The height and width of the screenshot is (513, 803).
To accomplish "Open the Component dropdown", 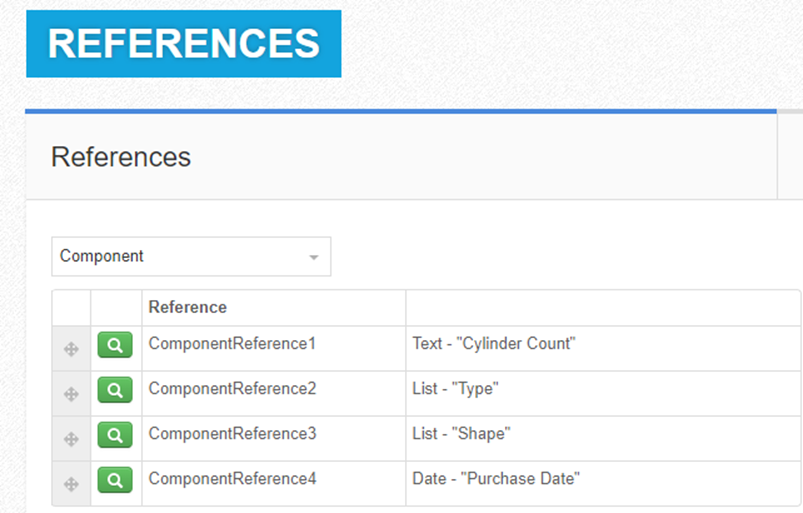I will pyautogui.click(x=191, y=256).
